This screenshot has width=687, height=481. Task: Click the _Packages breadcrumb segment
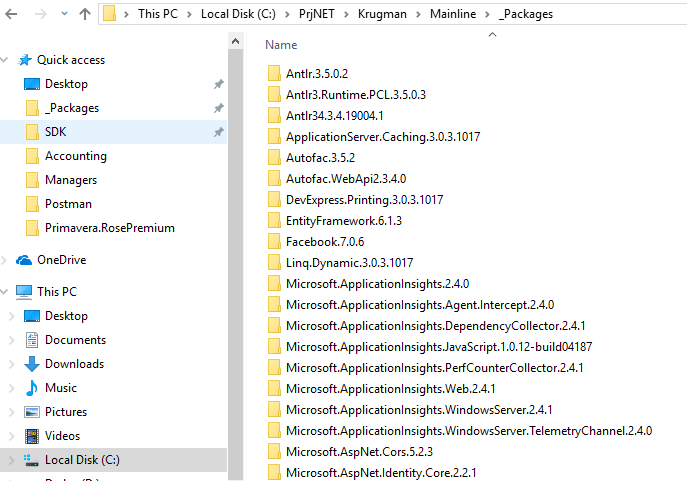[x=526, y=14]
